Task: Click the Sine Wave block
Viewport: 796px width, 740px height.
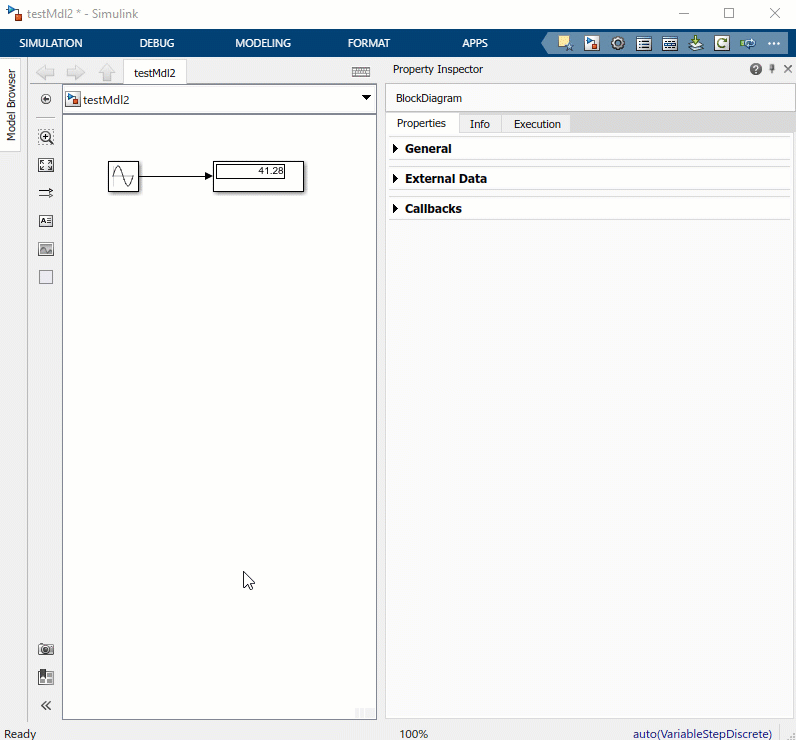Action: coord(123,177)
